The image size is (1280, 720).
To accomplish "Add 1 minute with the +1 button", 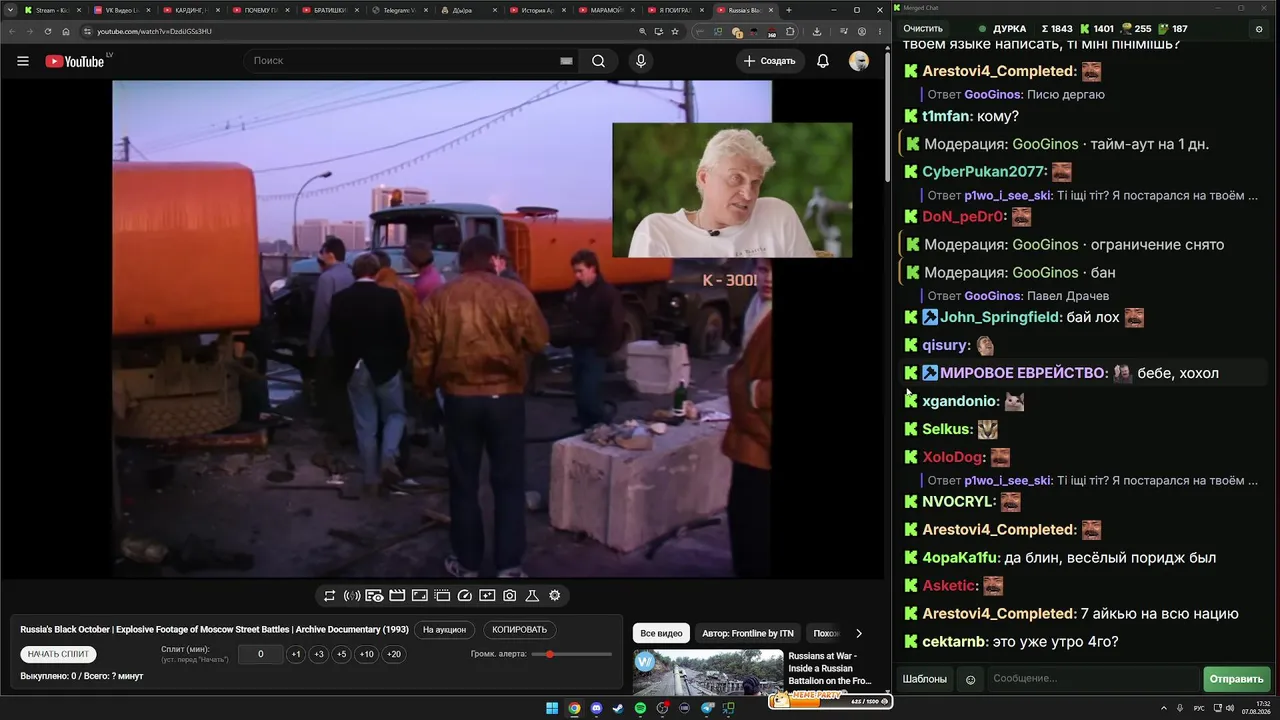I will (x=296, y=654).
